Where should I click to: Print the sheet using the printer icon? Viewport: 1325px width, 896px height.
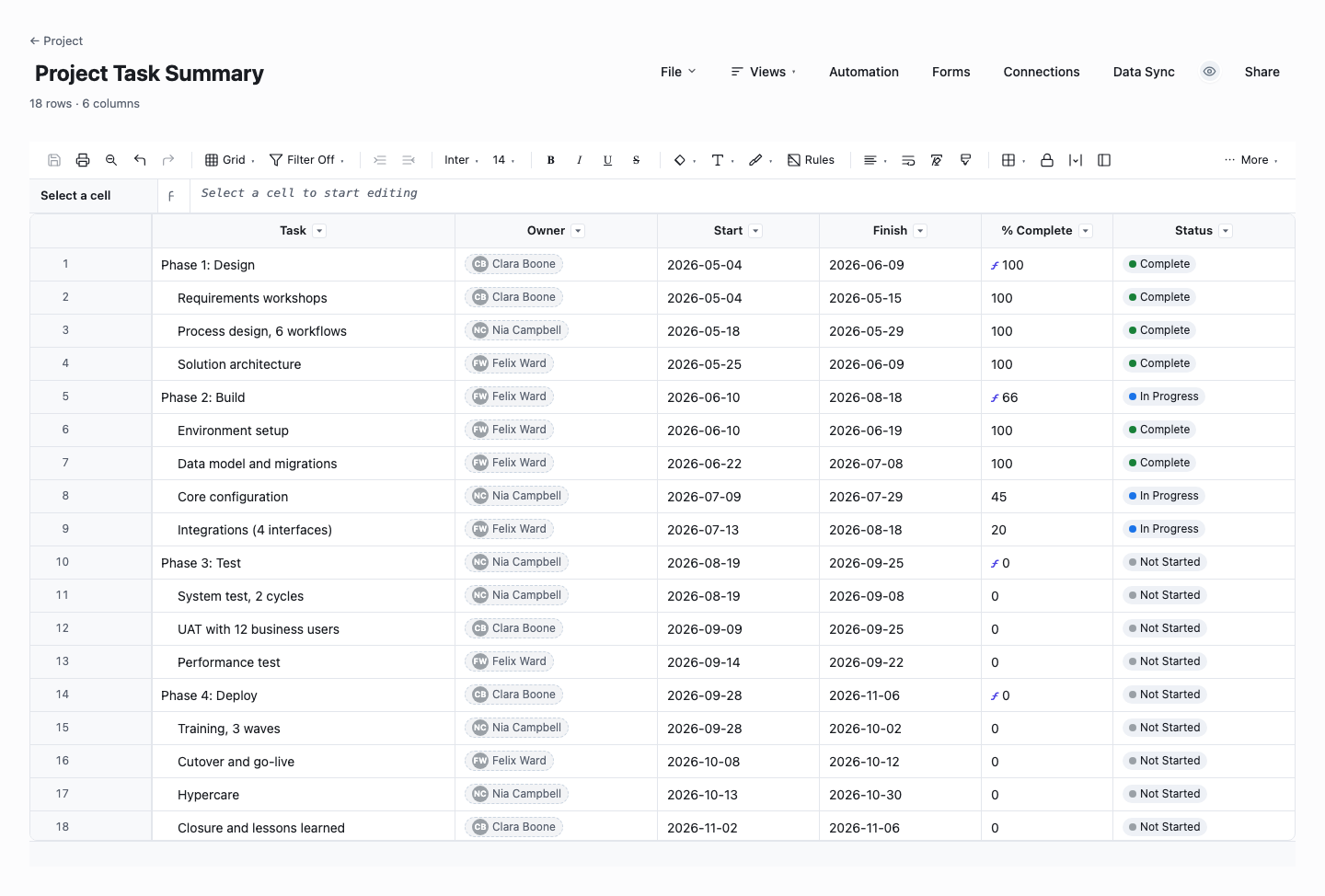83,160
